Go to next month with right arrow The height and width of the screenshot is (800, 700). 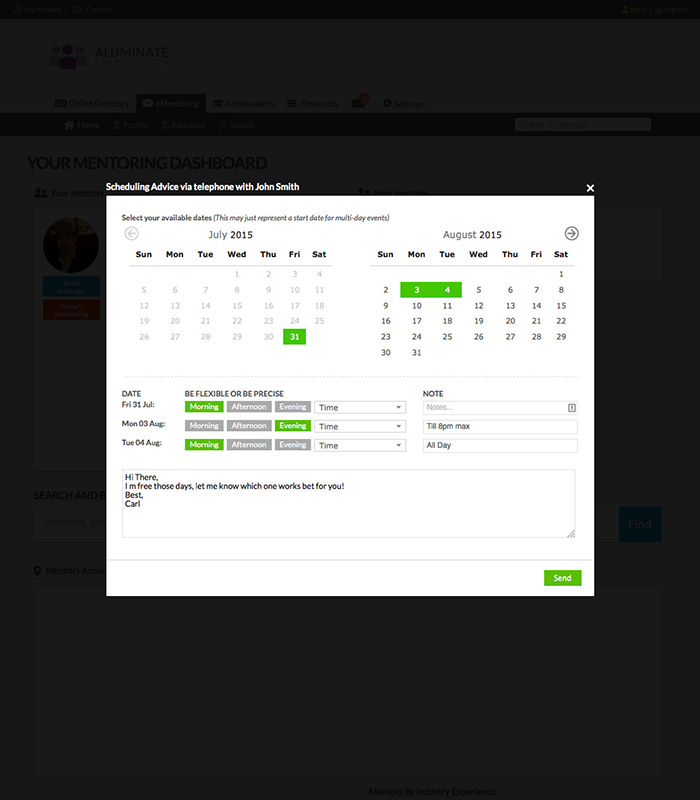click(571, 234)
